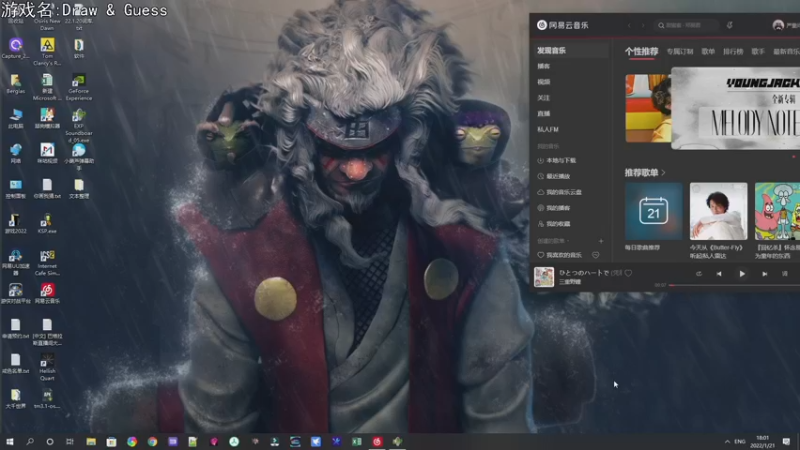Select the Tom Clancy's desktop shortcut
Screen dimensions: 800x450
tap(47, 52)
